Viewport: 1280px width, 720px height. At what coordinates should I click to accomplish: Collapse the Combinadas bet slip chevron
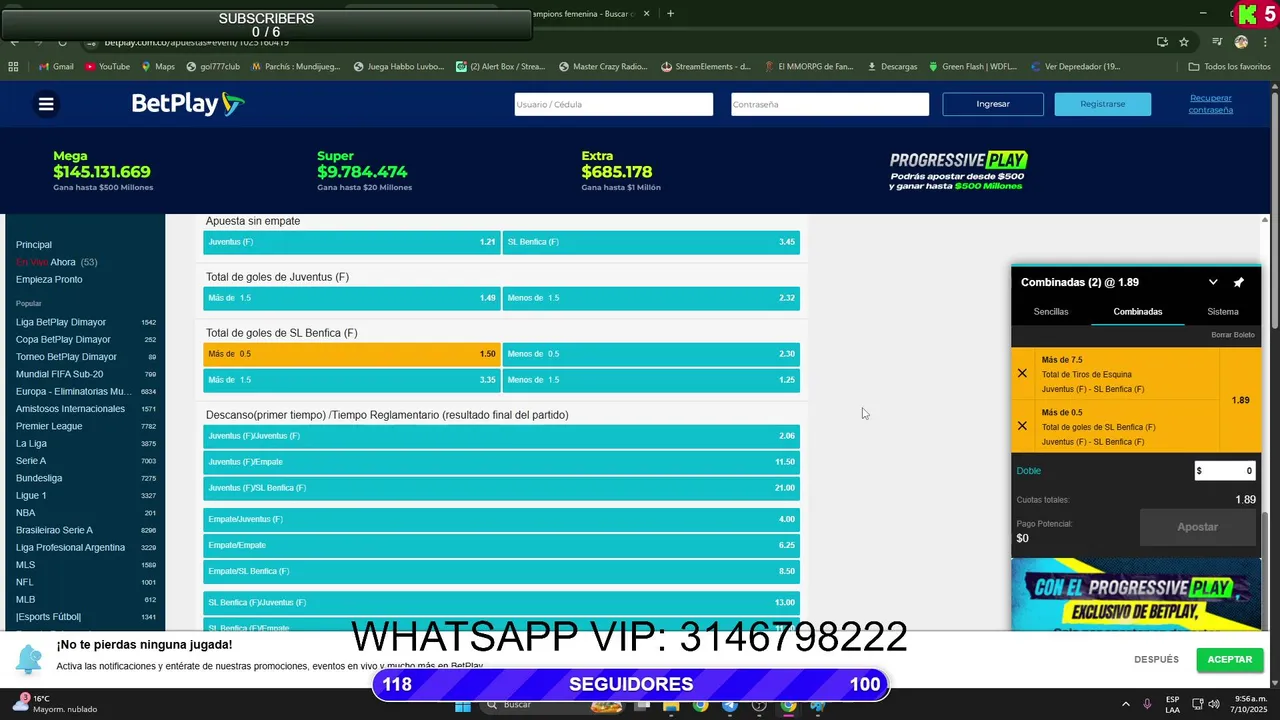click(x=1213, y=282)
